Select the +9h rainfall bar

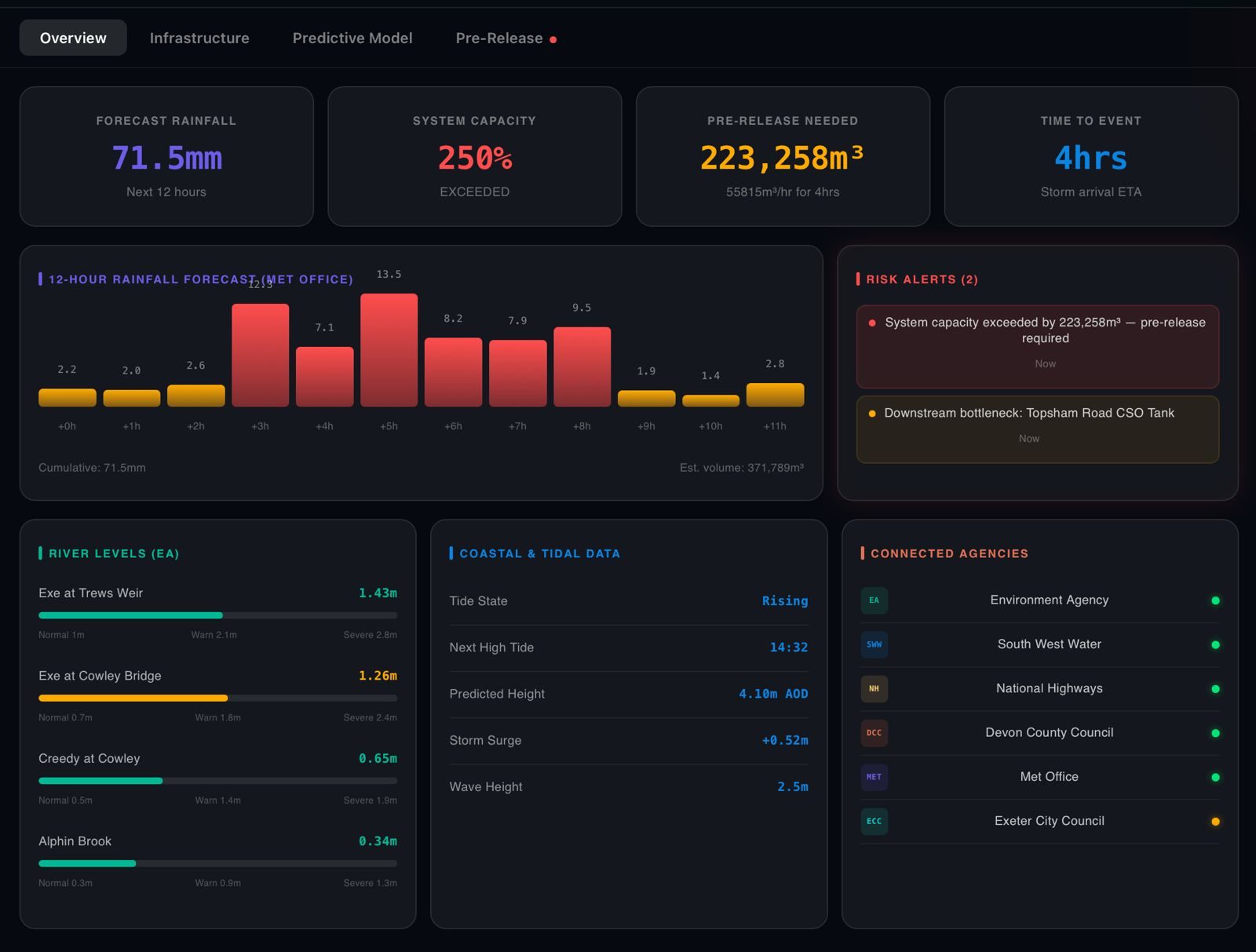pos(647,399)
